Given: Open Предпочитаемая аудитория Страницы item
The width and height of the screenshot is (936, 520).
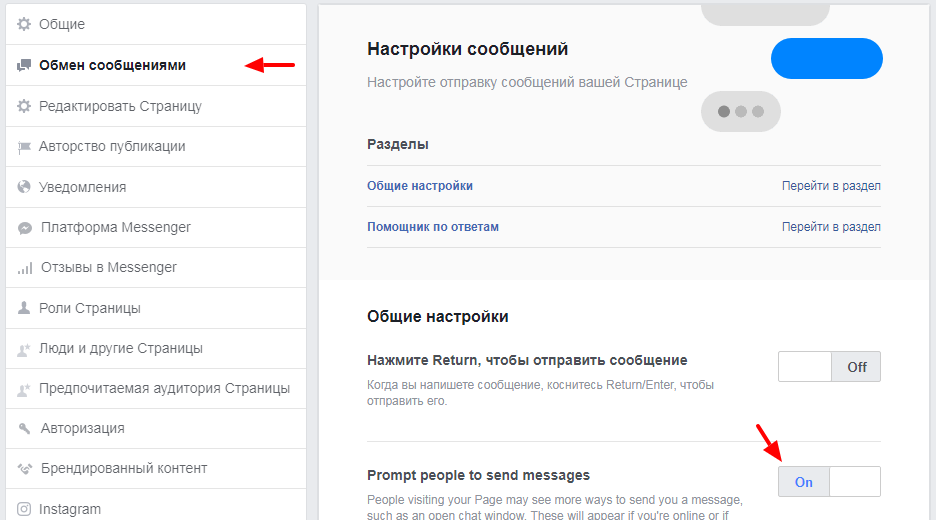Looking at the screenshot, I should click(x=156, y=389).
